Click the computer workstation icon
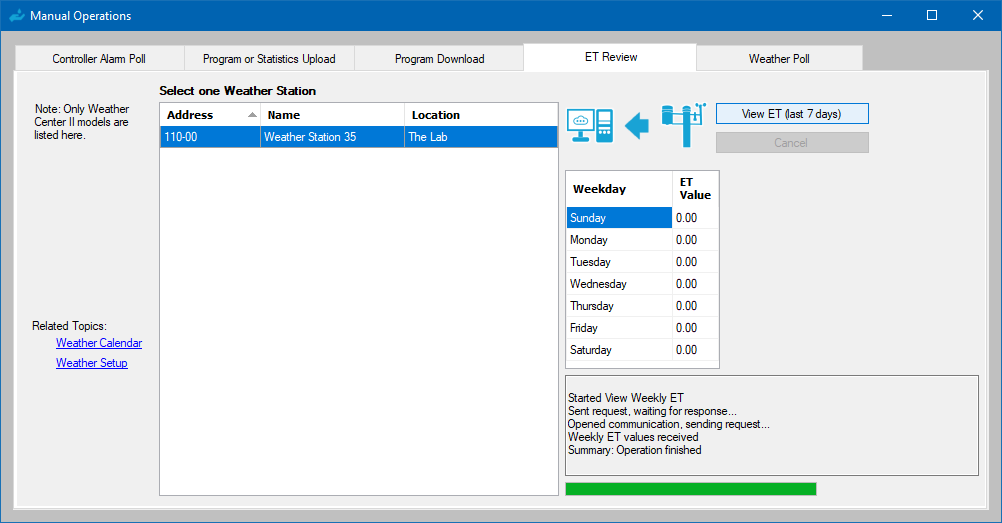 (590, 125)
